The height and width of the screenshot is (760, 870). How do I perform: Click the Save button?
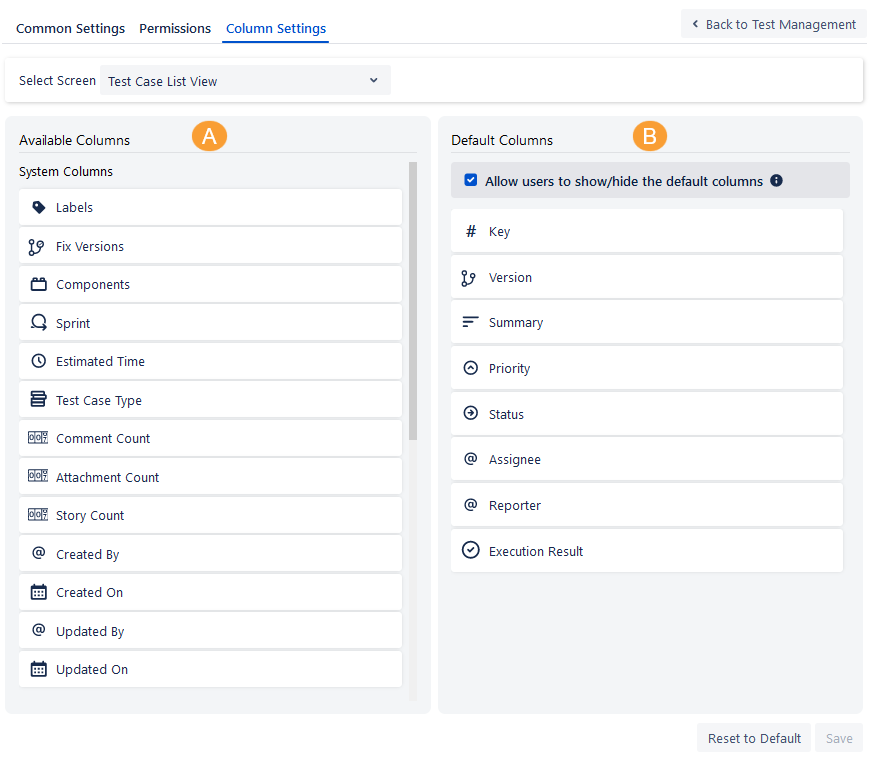click(x=839, y=738)
